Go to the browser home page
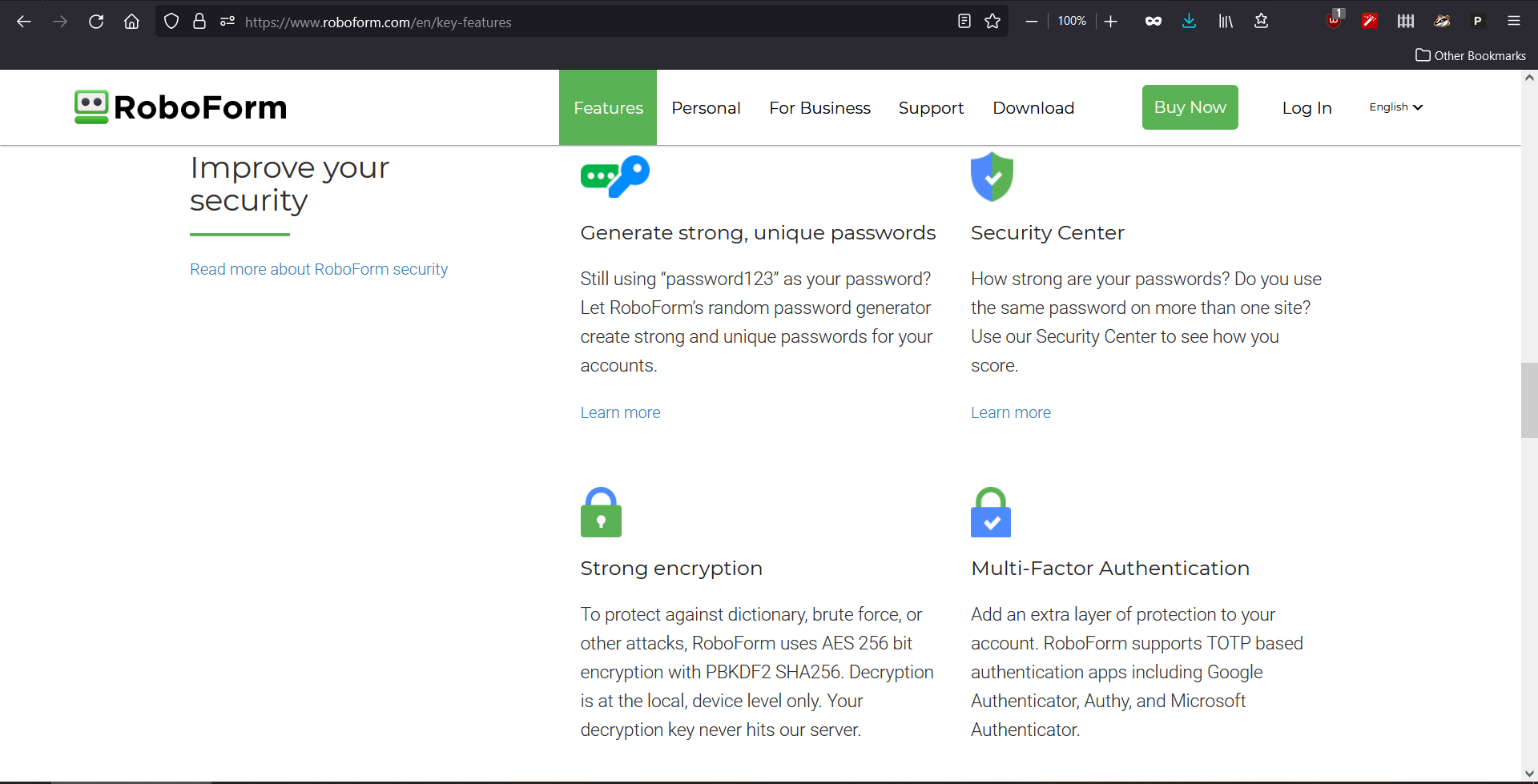Image resolution: width=1538 pixels, height=784 pixels. pyautogui.click(x=131, y=22)
